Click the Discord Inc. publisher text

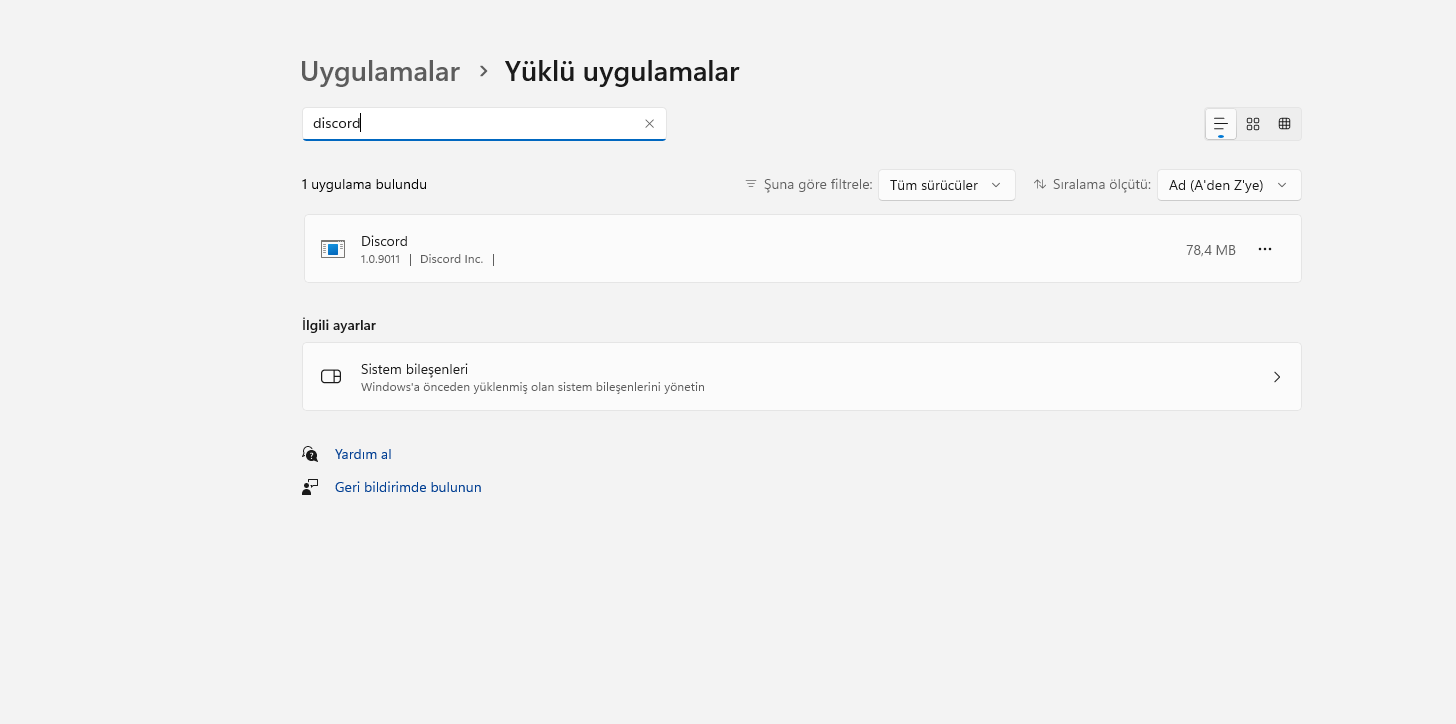(451, 259)
